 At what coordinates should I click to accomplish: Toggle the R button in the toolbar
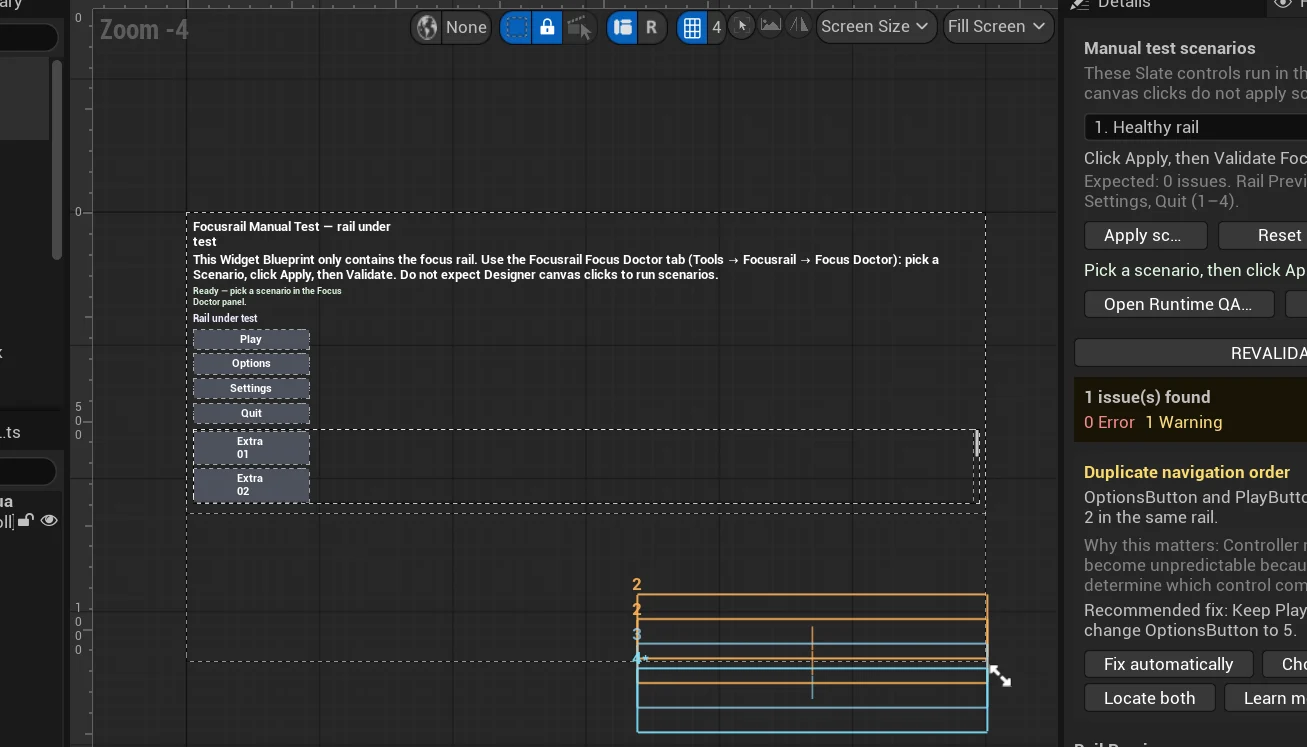652,27
